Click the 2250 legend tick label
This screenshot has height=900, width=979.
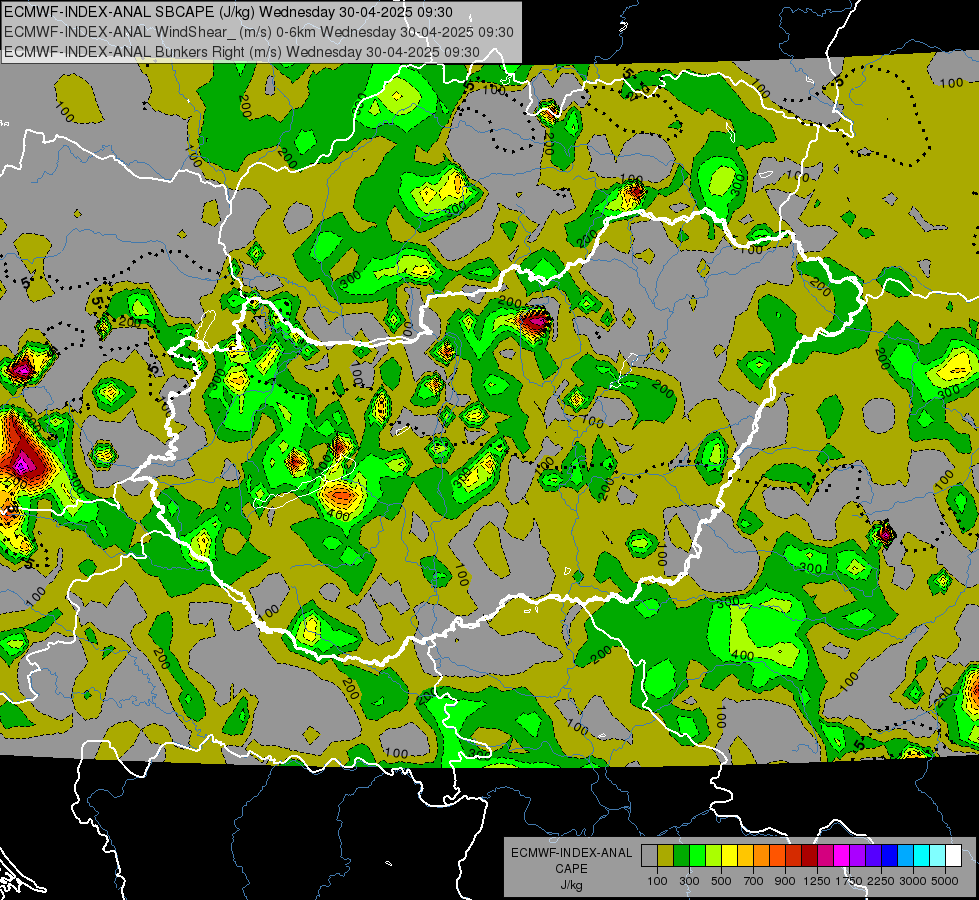pyautogui.click(x=881, y=881)
